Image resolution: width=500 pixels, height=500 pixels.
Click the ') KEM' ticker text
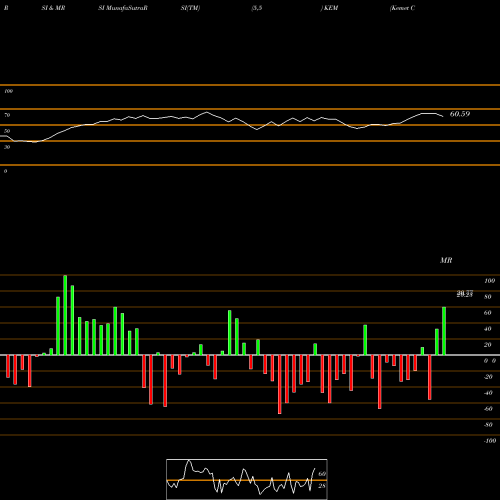pyautogui.click(x=329, y=8)
